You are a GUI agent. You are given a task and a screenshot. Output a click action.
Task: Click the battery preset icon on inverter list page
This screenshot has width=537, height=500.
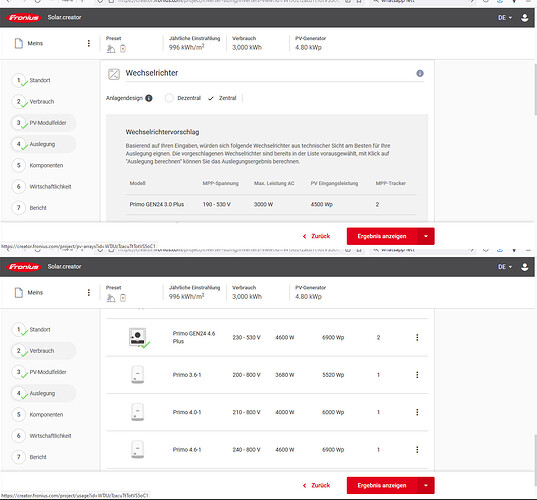[123, 298]
